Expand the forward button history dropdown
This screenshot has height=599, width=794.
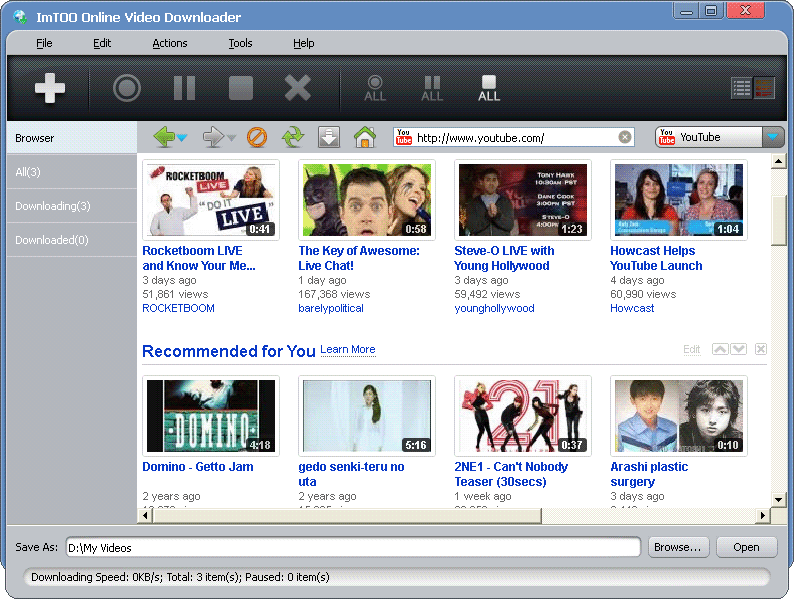[x=232, y=138]
